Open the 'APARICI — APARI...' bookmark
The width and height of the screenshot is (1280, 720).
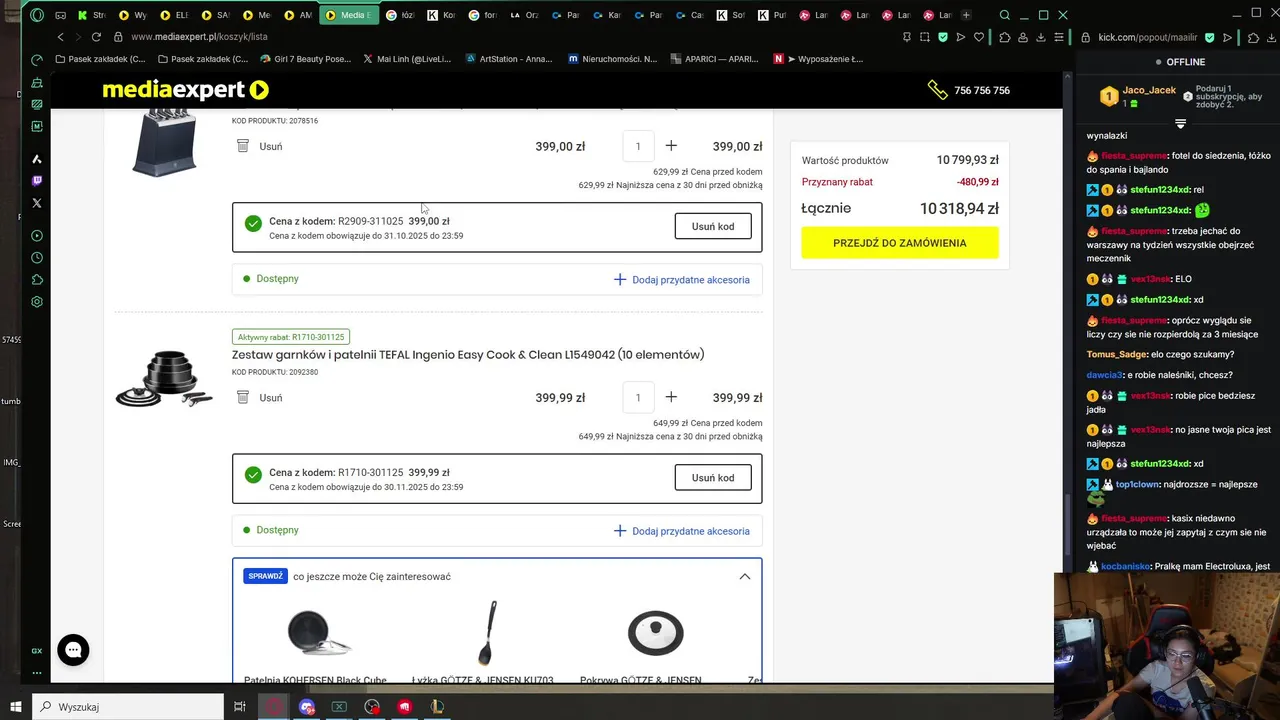pyautogui.click(x=715, y=59)
